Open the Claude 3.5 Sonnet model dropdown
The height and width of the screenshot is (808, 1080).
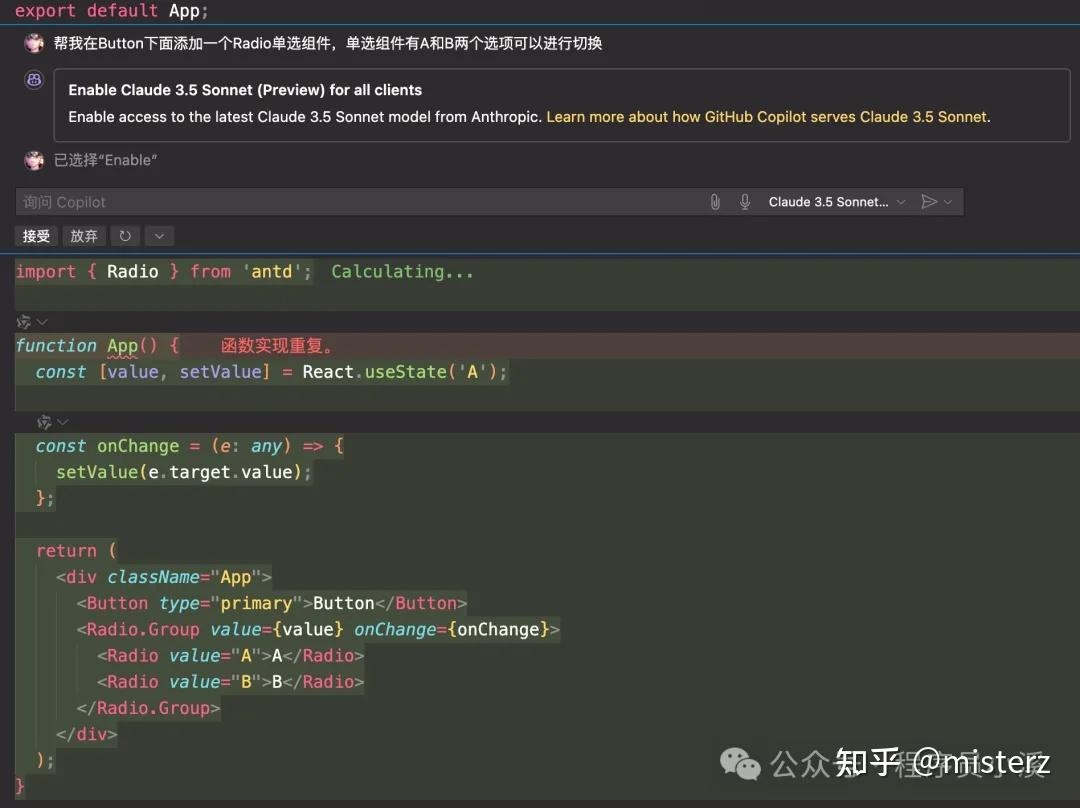click(836, 201)
